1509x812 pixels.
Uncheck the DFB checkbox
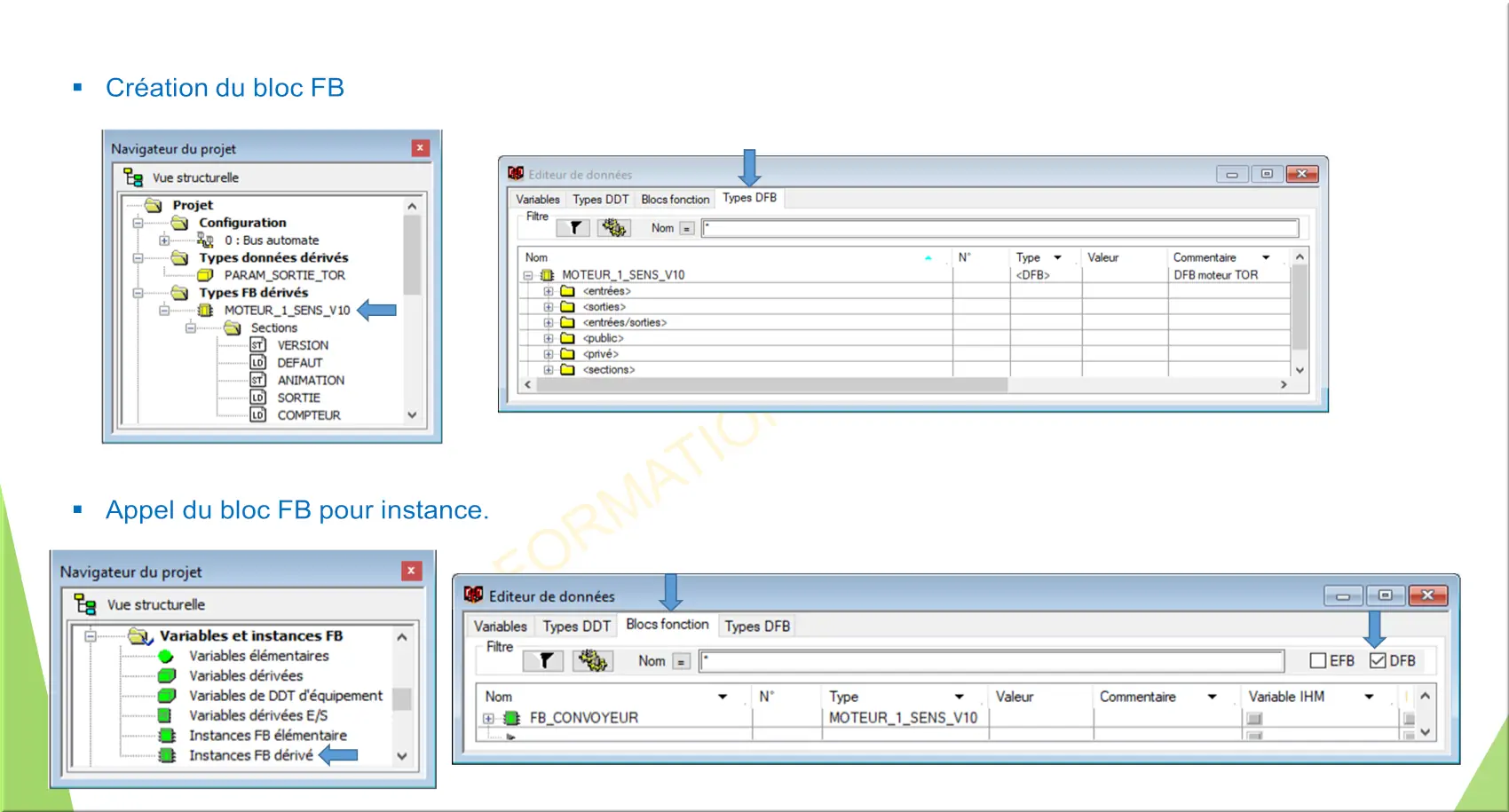coord(1378,660)
